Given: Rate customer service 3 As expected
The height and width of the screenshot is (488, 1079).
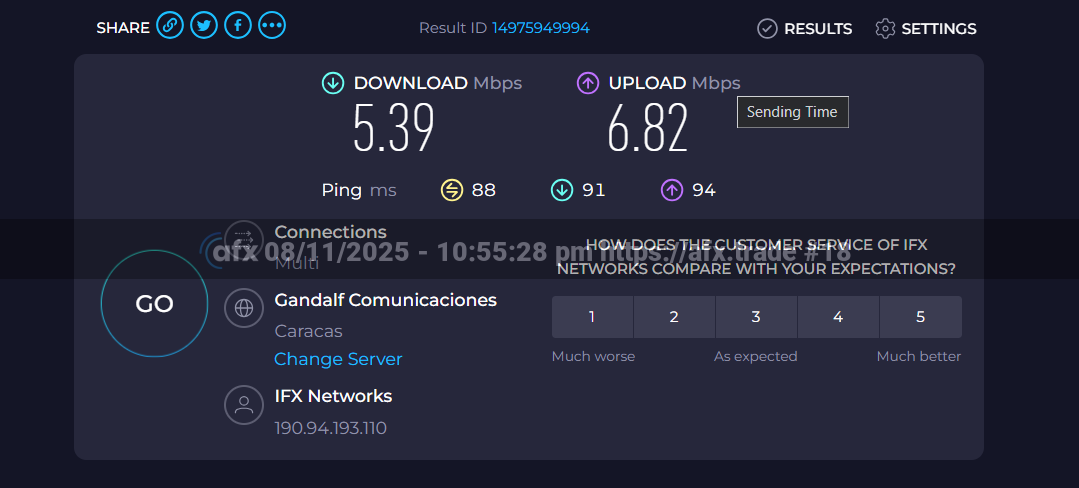Looking at the screenshot, I should pyautogui.click(x=756, y=317).
